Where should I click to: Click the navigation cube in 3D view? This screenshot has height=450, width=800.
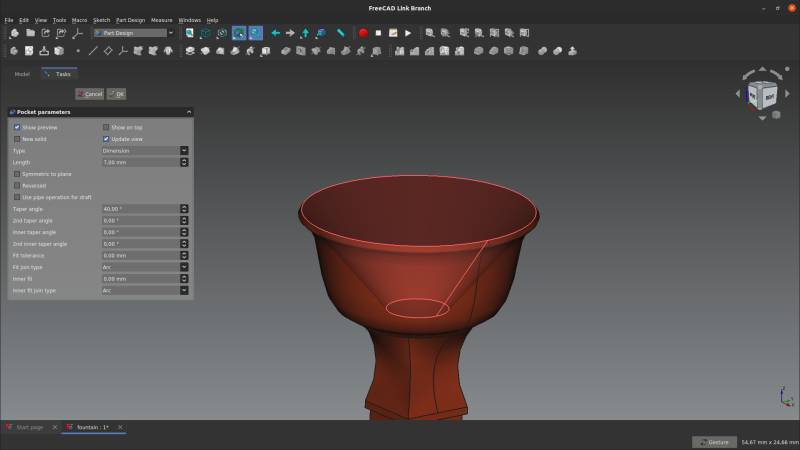pos(762,95)
